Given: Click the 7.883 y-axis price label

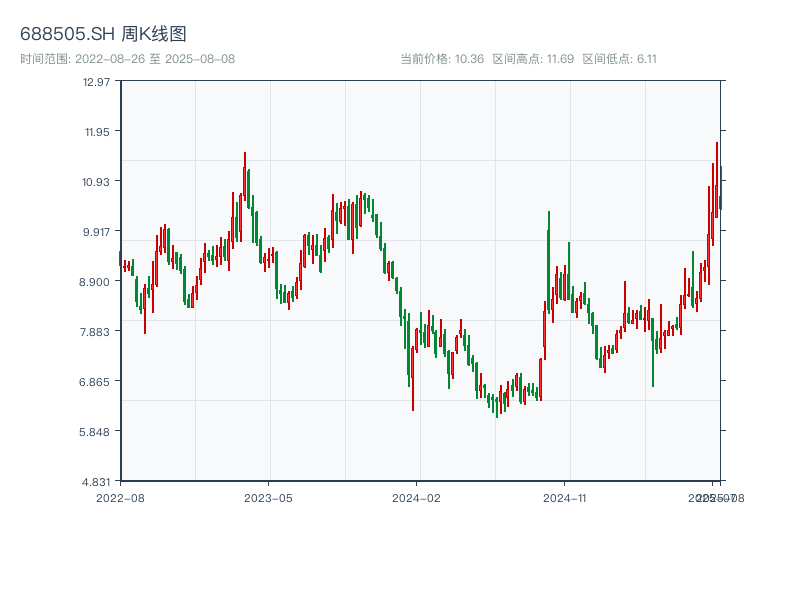Looking at the screenshot, I should [x=96, y=331].
